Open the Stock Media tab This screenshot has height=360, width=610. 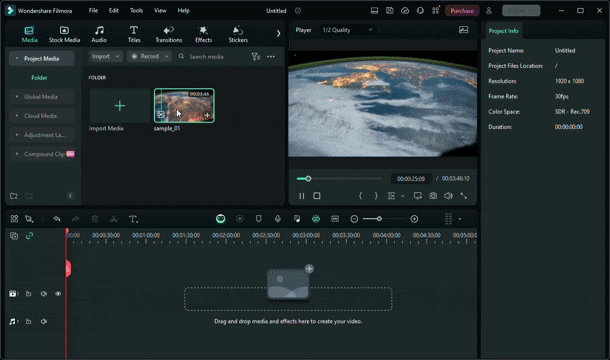(64, 34)
